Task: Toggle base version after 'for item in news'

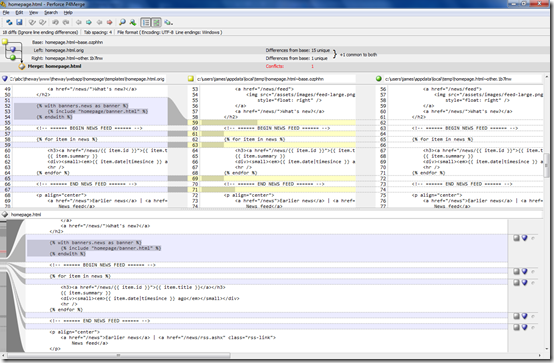Action: [x=516, y=282]
